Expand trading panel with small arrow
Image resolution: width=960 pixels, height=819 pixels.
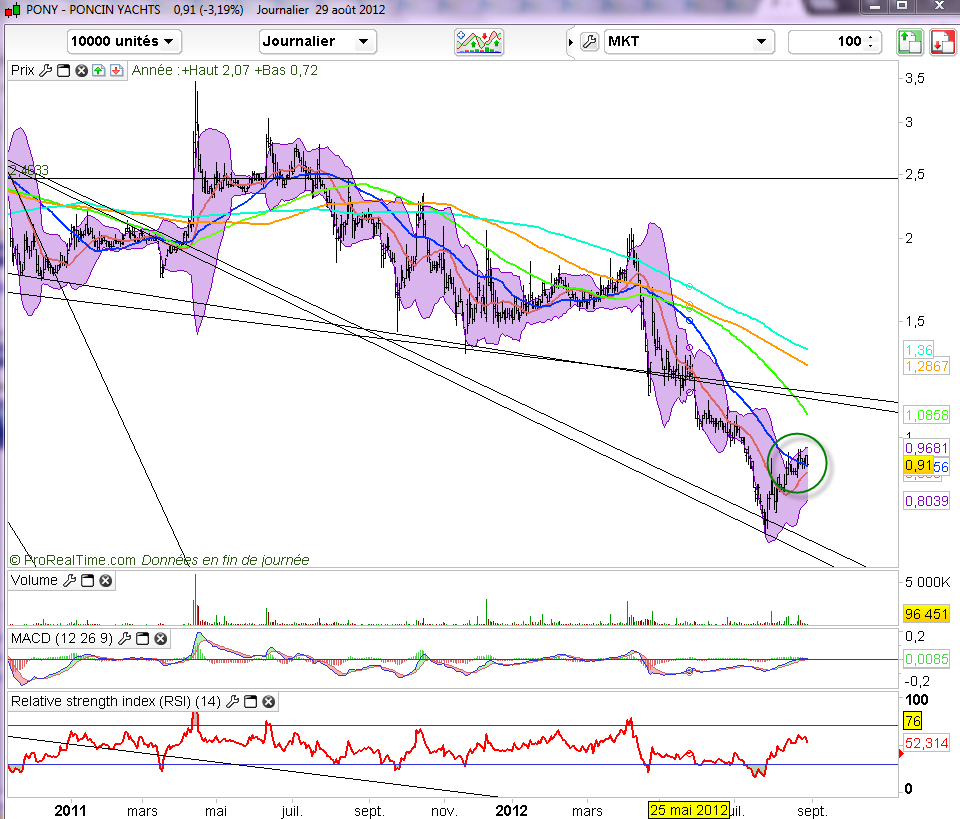[x=571, y=42]
